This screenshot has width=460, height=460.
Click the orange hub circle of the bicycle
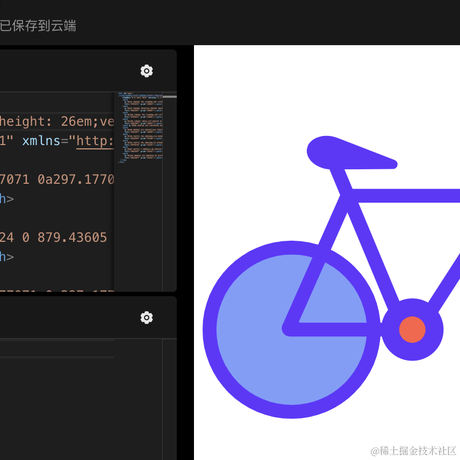pos(412,329)
